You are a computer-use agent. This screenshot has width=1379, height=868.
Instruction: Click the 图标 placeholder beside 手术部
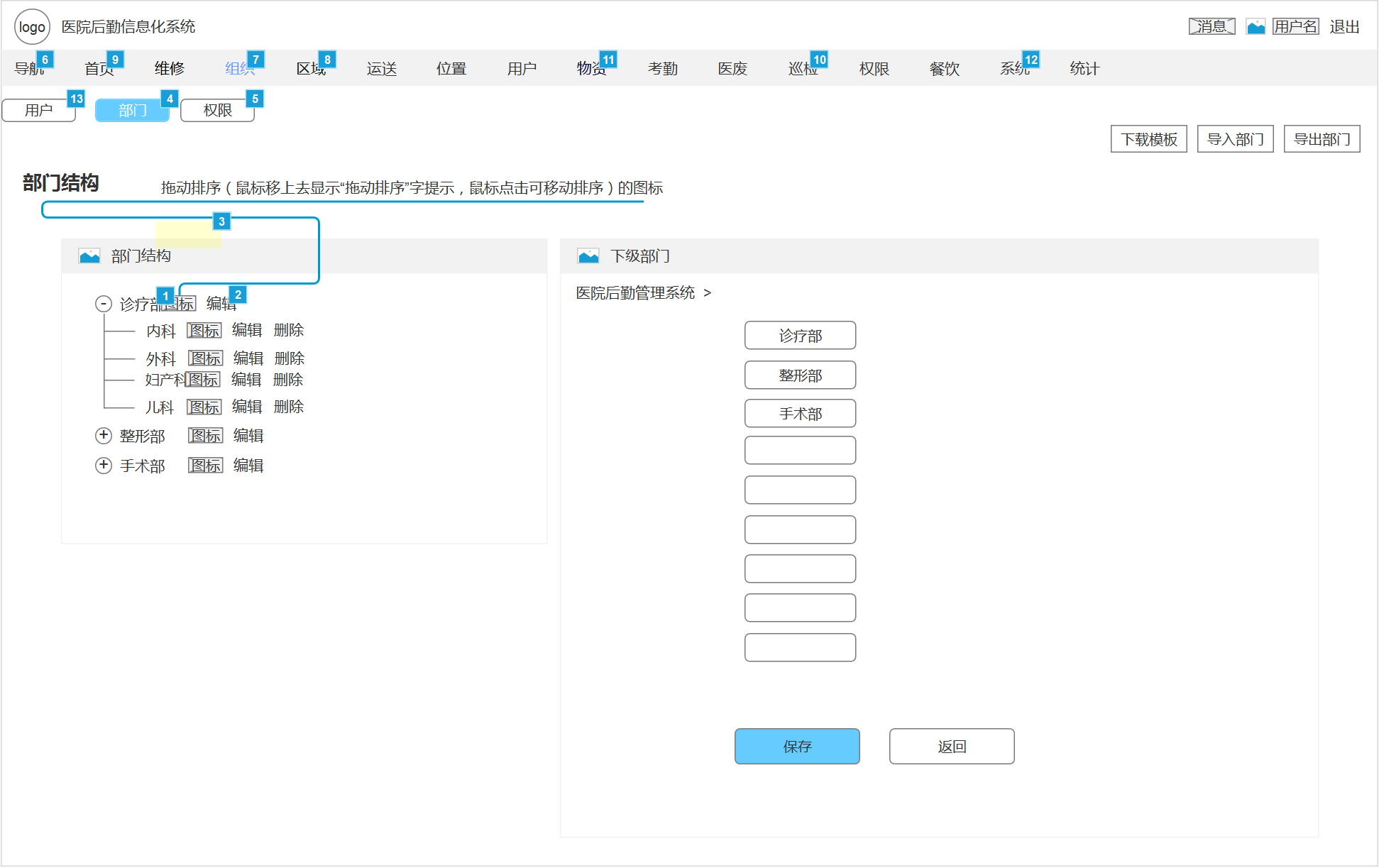pos(206,466)
